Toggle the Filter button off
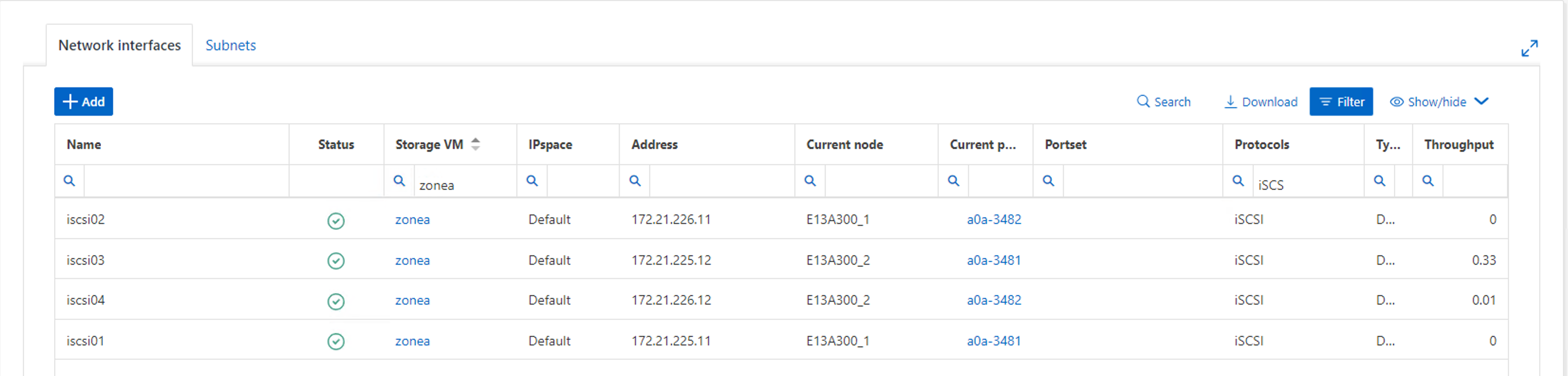The height and width of the screenshot is (376, 1568). [x=1341, y=102]
